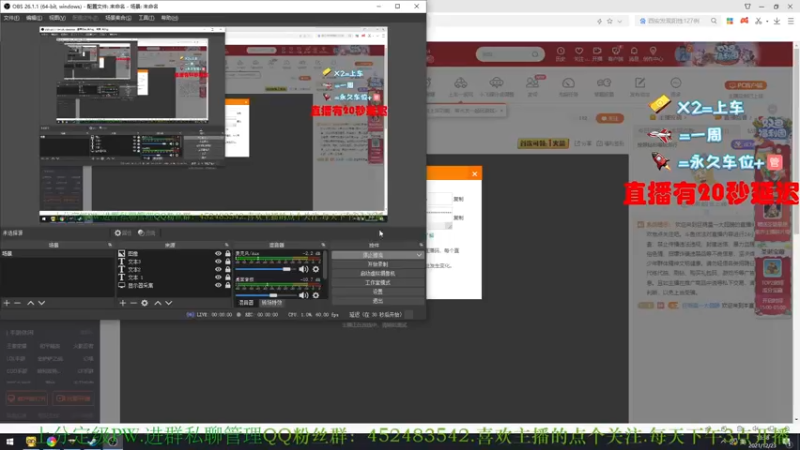
Task: Move source up in Sources toolbar
Action: pos(158,303)
